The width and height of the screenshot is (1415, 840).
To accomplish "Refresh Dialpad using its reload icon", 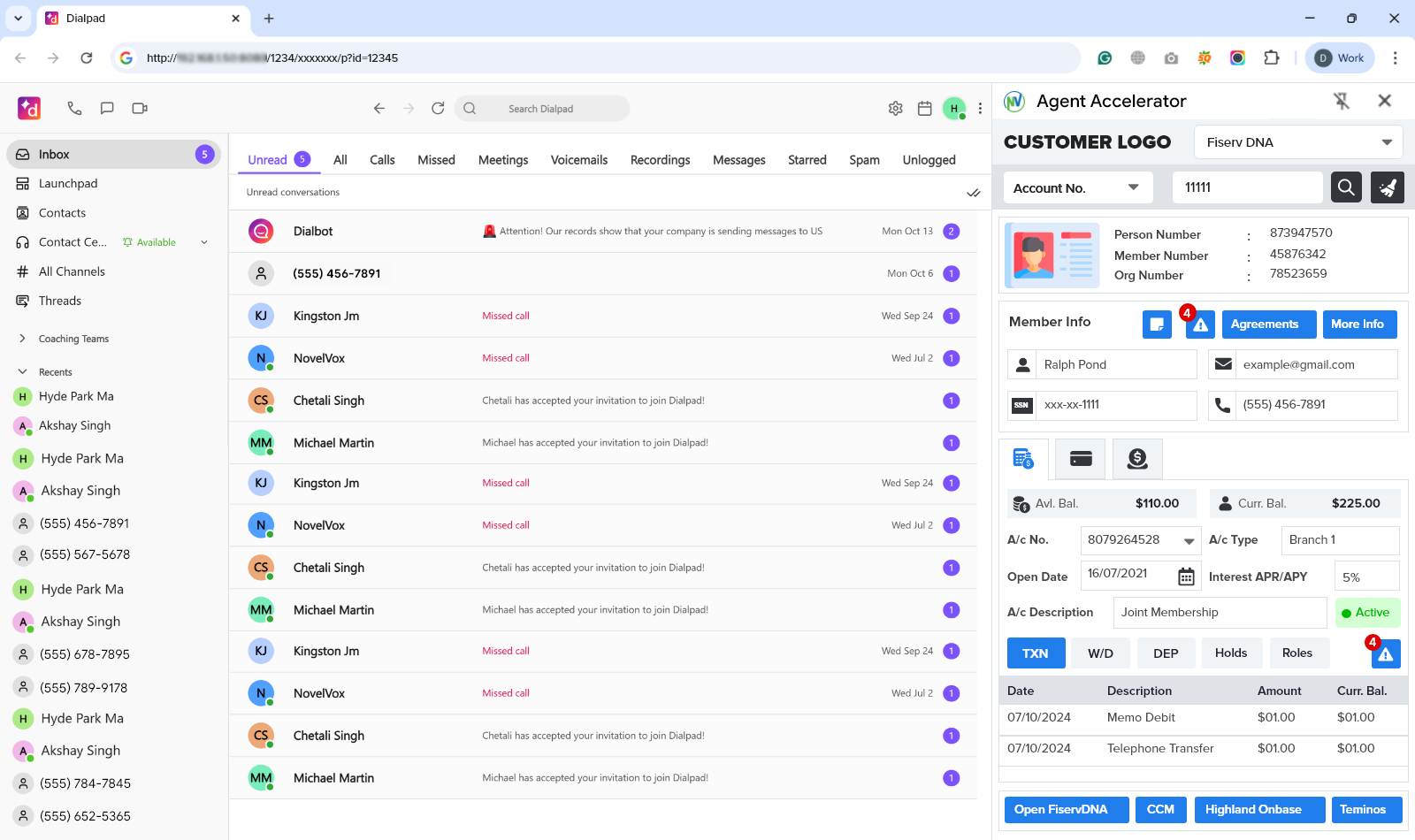I will click(x=438, y=108).
